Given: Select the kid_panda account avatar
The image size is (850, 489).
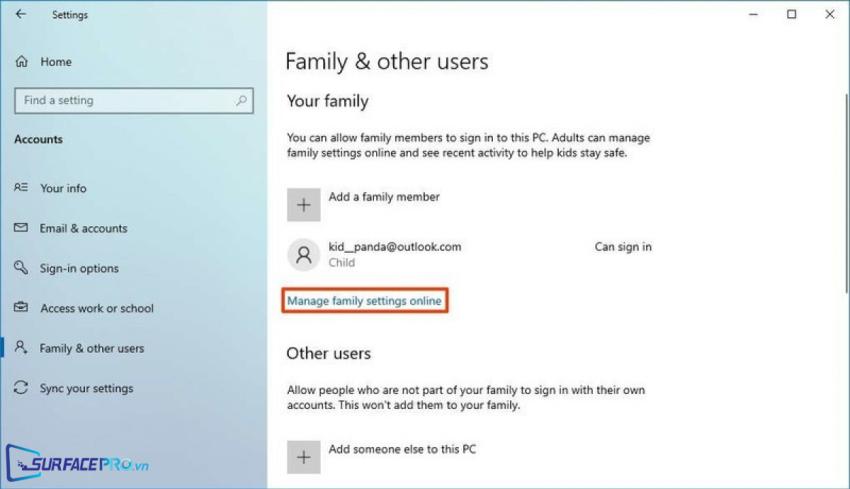Looking at the screenshot, I should click(304, 254).
